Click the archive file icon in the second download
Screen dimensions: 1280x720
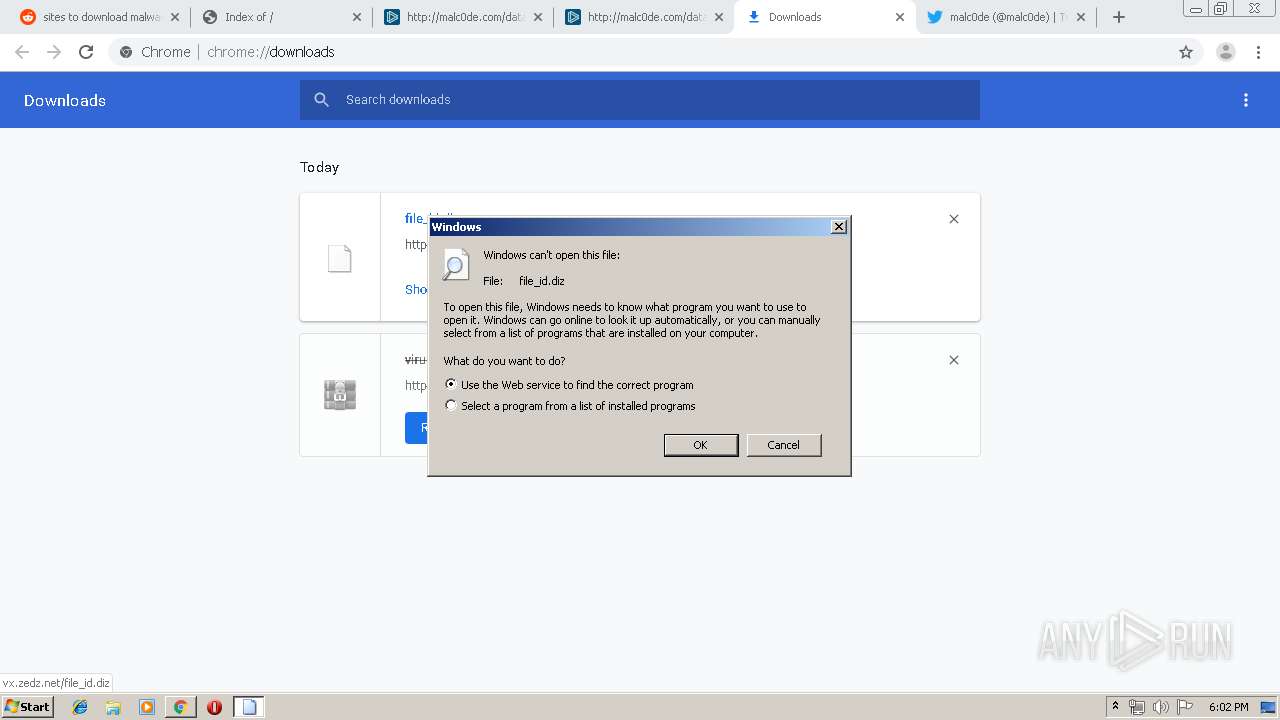[340, 395]
